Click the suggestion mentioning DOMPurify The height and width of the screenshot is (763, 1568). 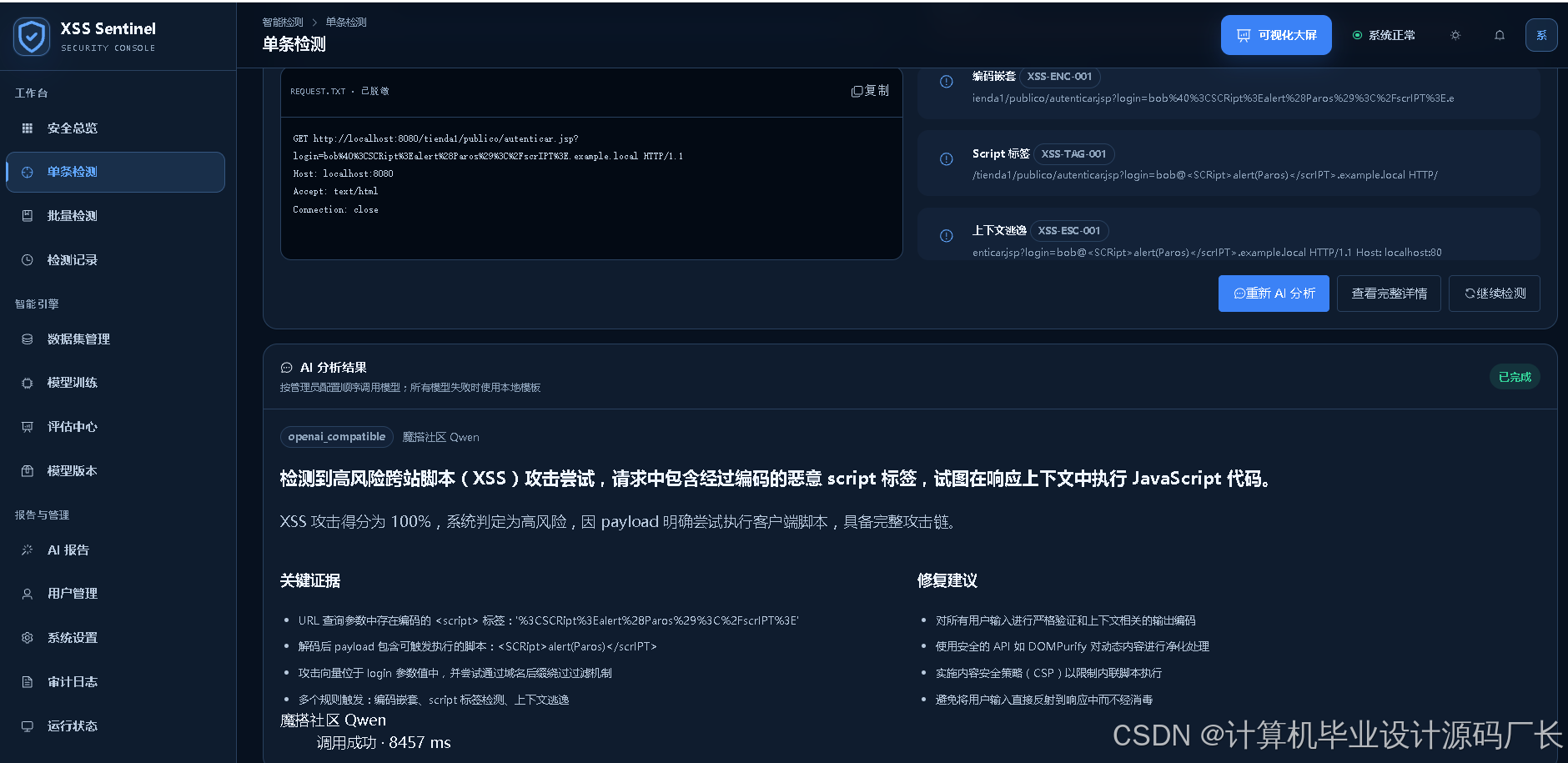coord(1073,647)
